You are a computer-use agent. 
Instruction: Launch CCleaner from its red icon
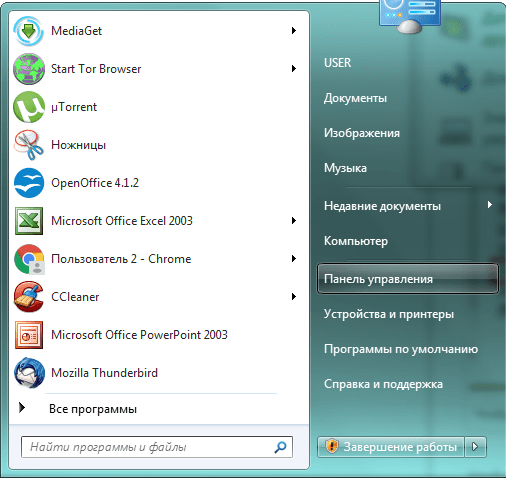29,297
